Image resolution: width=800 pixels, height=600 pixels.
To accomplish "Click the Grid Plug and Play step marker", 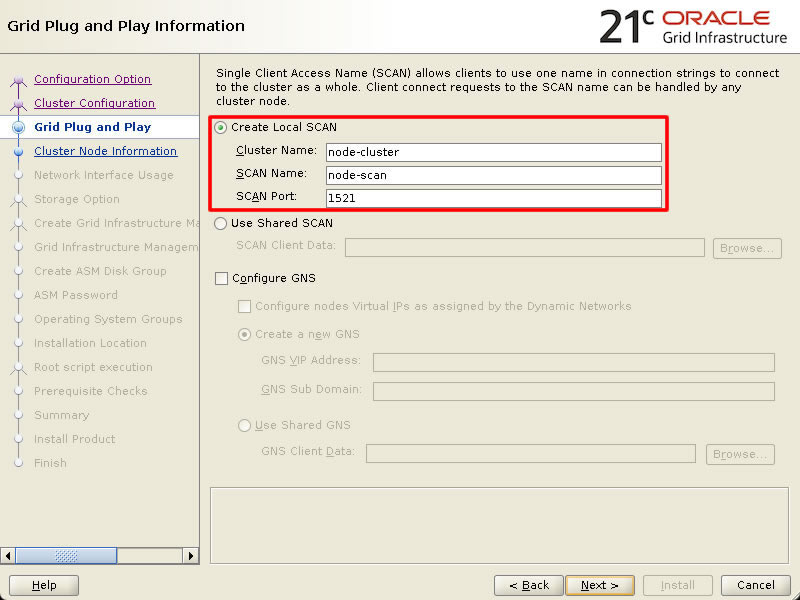I will (x=19, y=127).
